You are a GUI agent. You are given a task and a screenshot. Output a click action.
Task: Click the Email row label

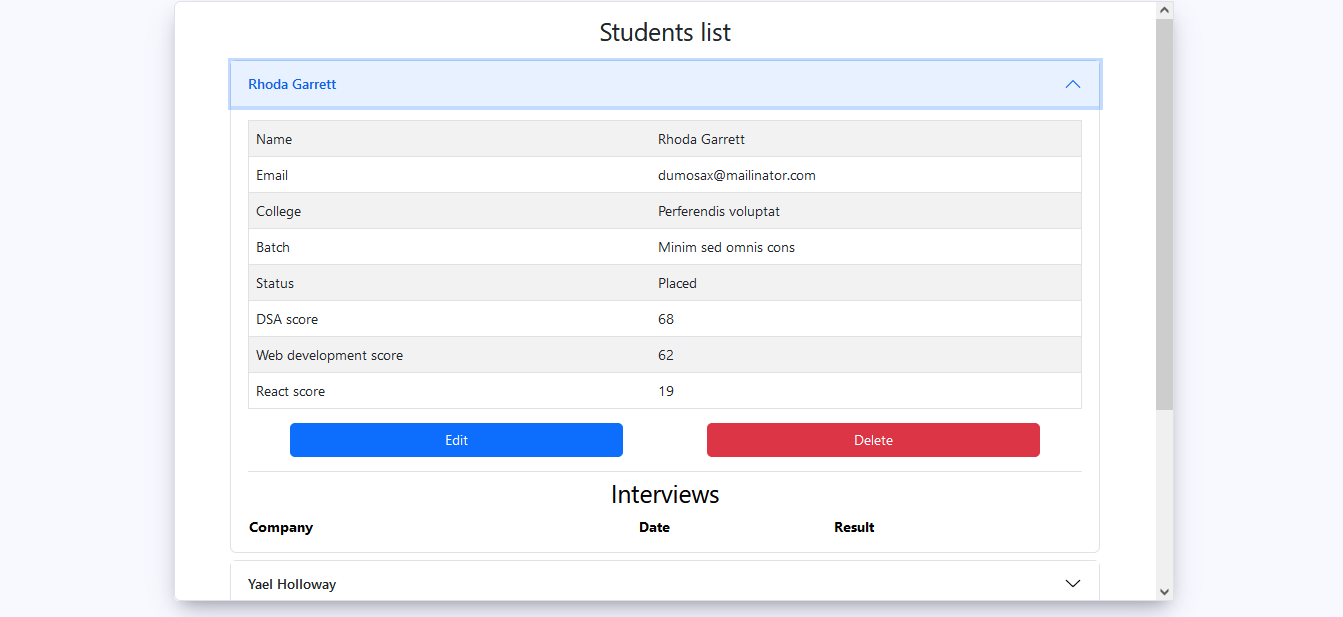click(x=272, y=175)
